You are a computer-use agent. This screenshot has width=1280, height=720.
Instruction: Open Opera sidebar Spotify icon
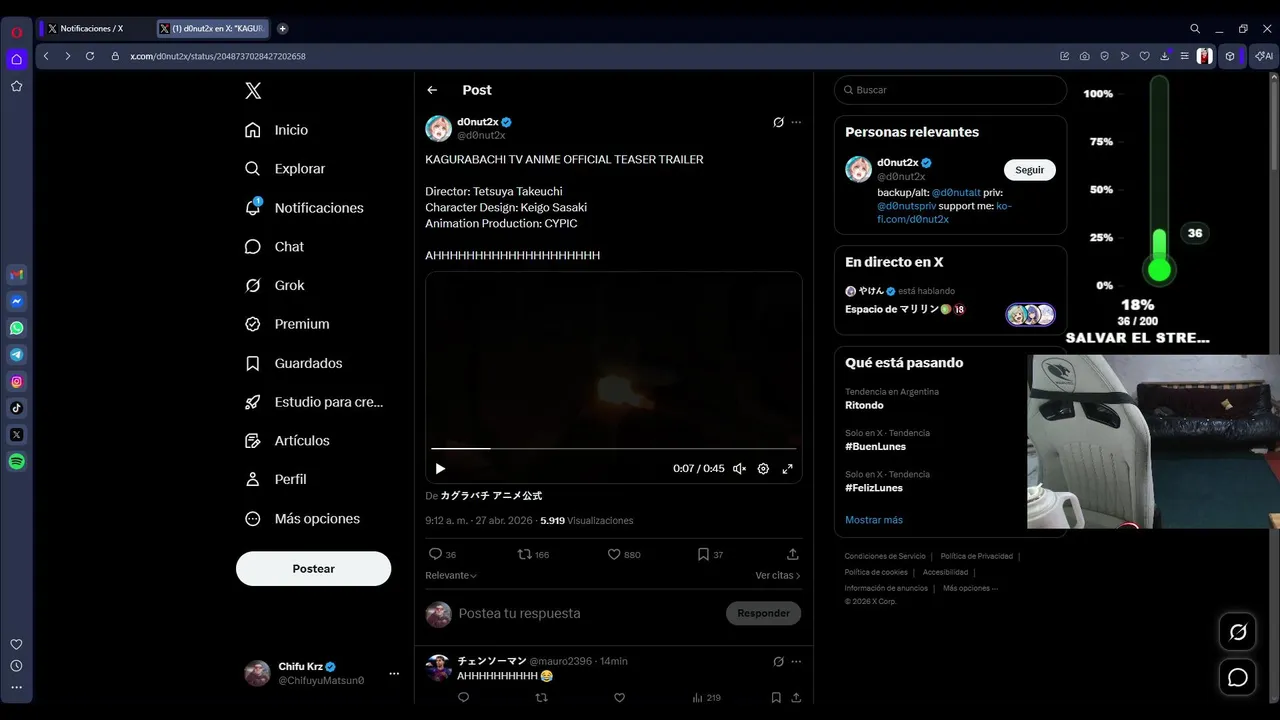coord(17,462)
